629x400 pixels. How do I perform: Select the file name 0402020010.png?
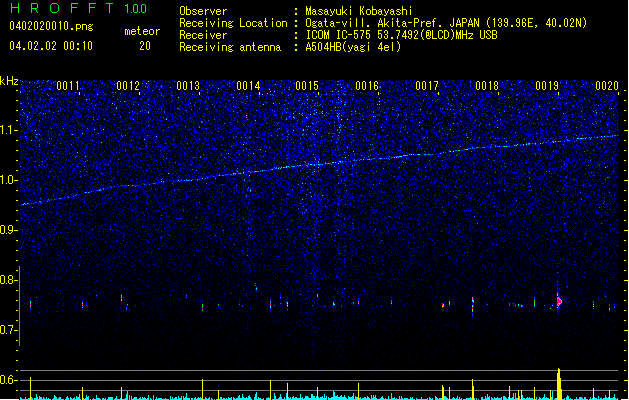pyautogui.click(x=51, y=26)
